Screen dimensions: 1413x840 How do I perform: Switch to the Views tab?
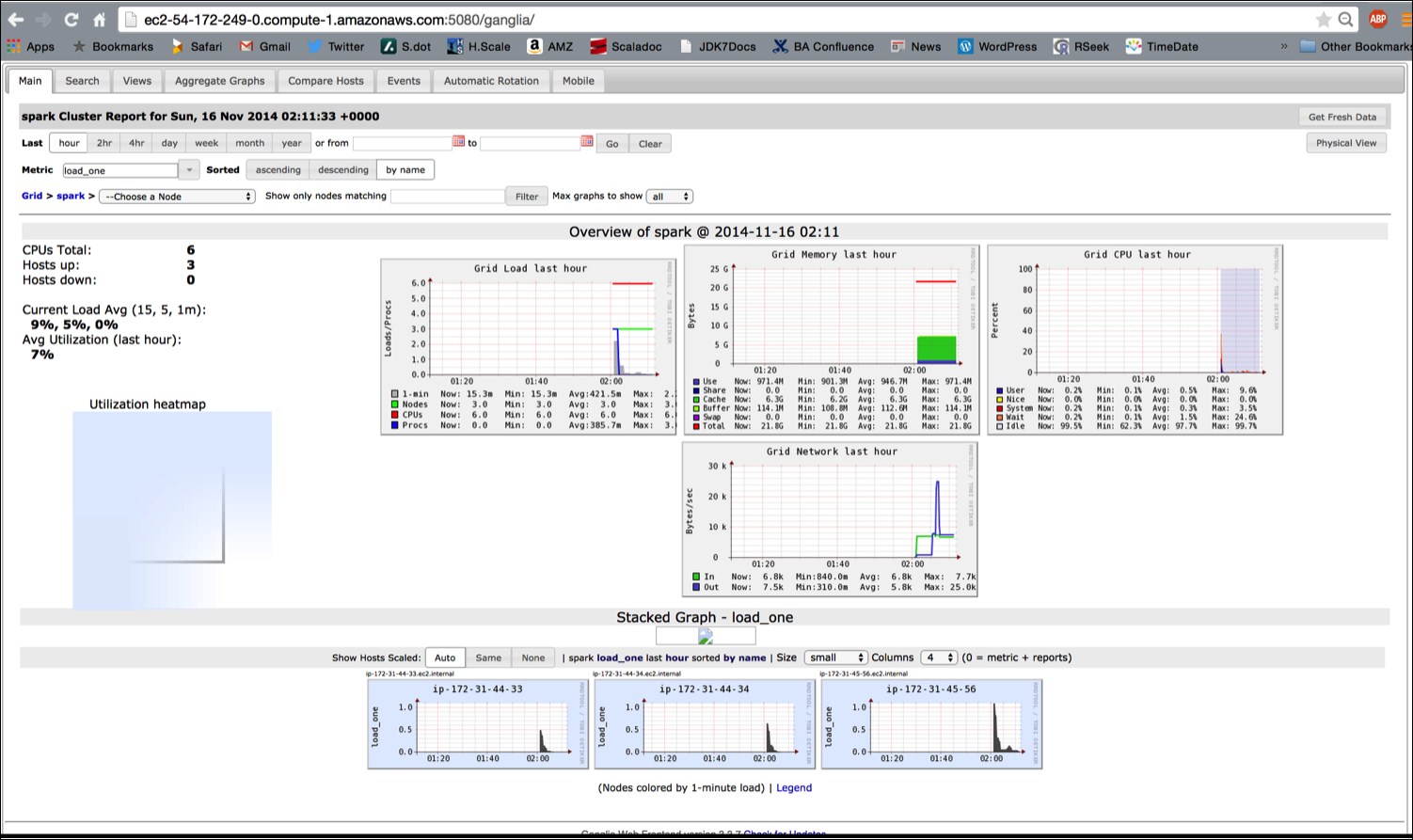pos(137,81)
